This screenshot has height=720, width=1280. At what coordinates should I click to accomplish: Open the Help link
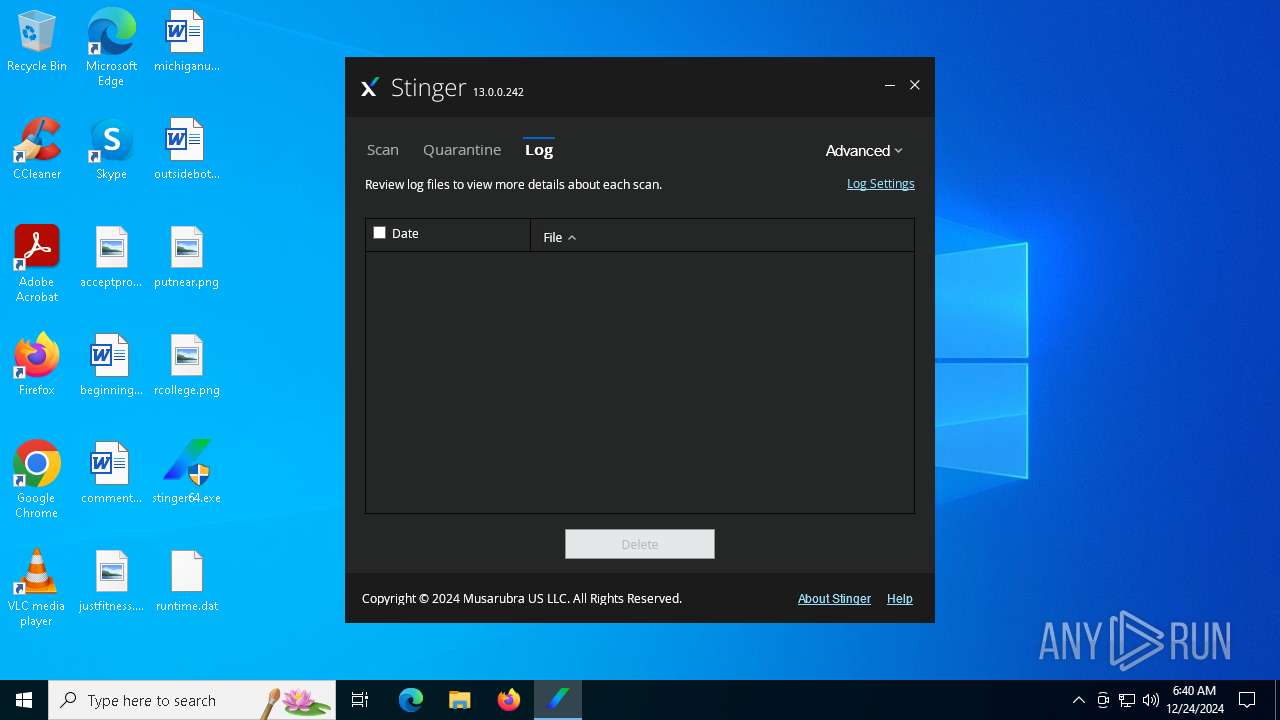tap(900, 599)
